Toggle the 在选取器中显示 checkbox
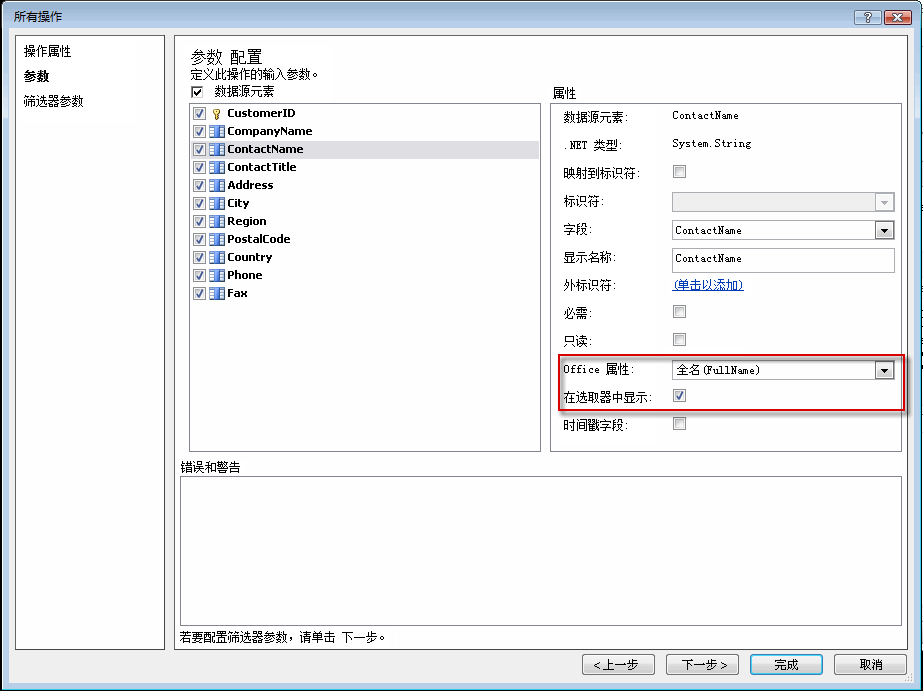 (x=679, y=395)
